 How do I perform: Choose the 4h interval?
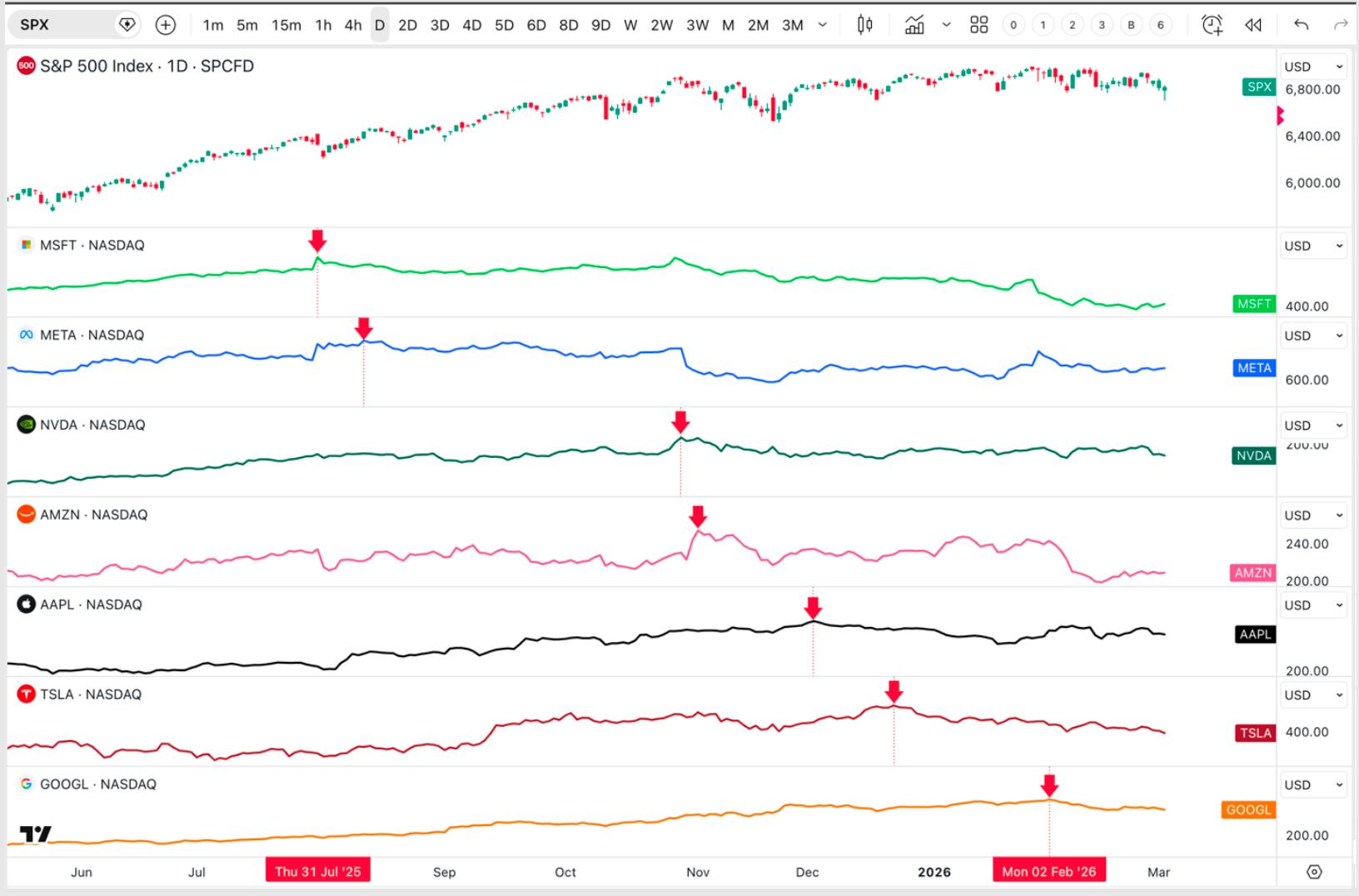pyautogui.click(x=353, y=25)
